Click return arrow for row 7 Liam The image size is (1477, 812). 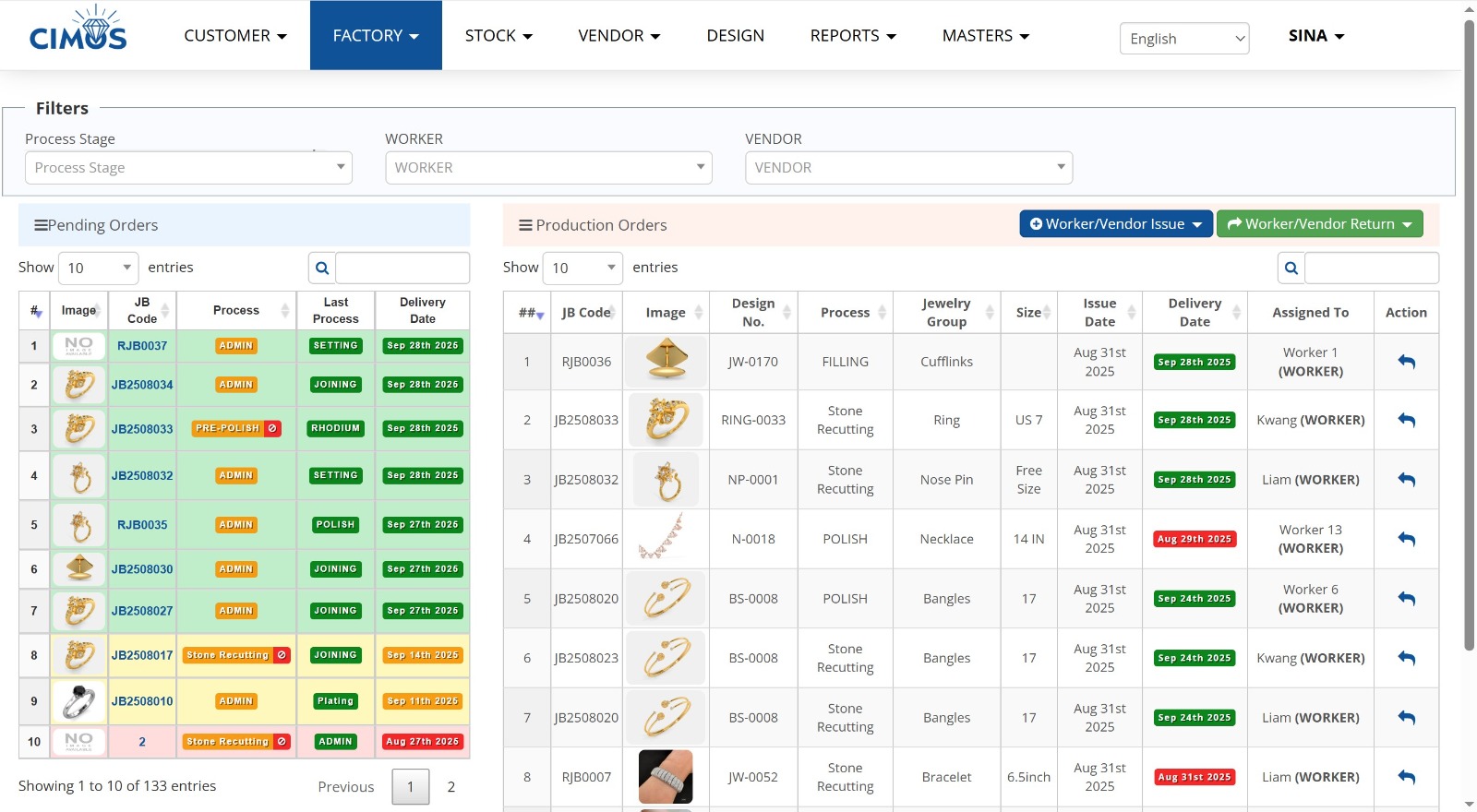(x=1406, y=718)
